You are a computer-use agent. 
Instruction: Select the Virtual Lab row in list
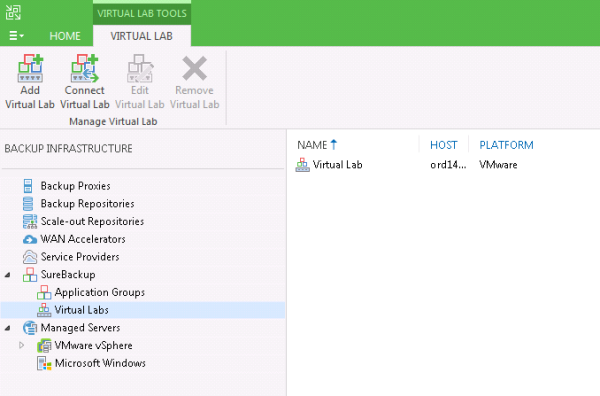tap(443, 165)
